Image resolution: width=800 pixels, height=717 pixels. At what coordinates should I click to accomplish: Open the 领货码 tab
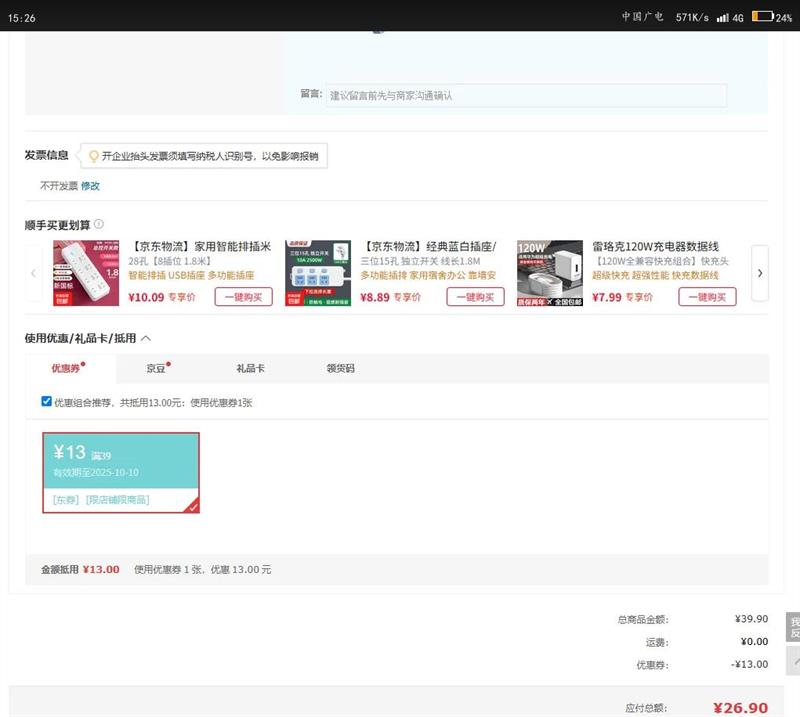(340, 368)
